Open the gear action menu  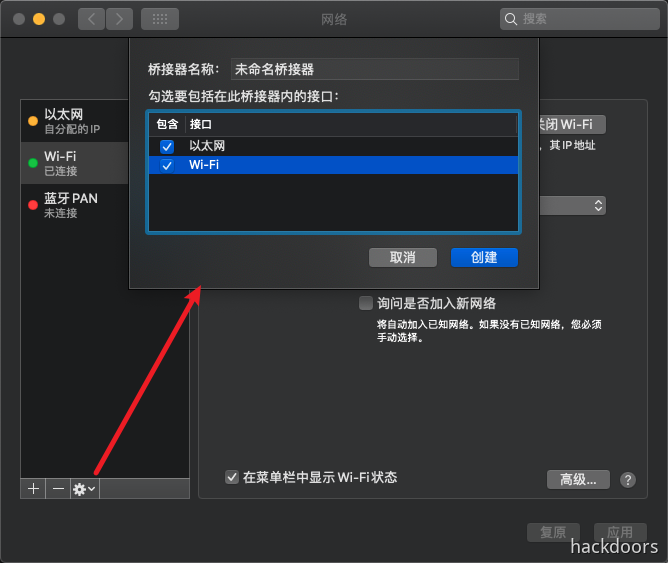tap(84, 488)
